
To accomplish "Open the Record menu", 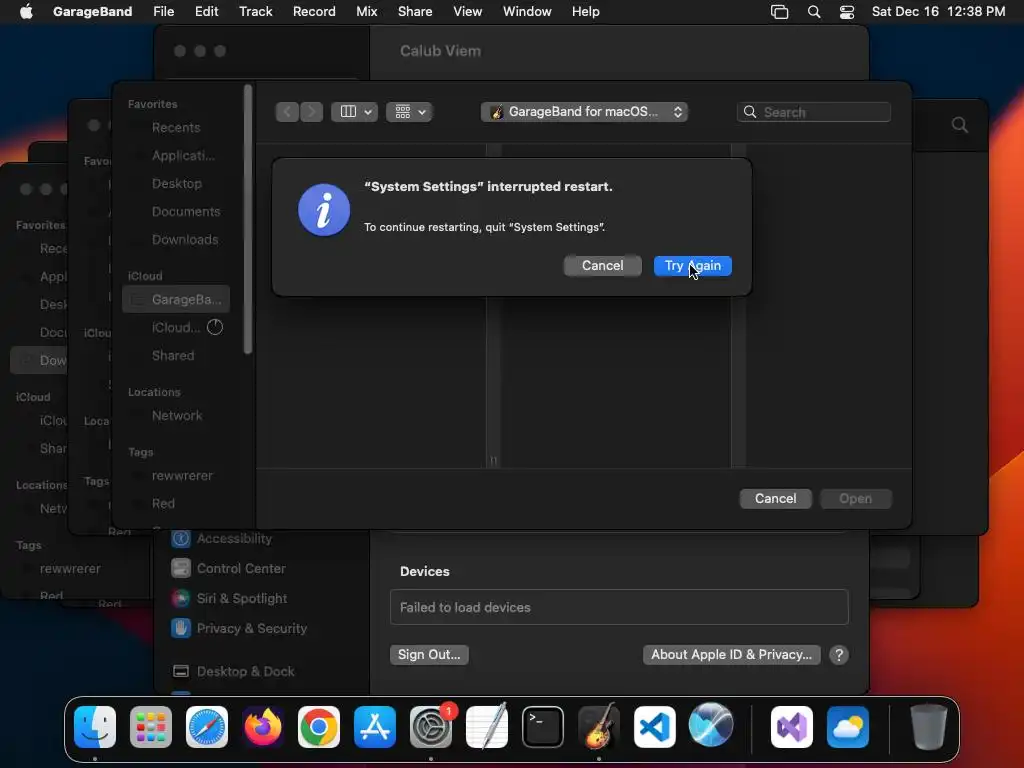I will pos(314,12).
